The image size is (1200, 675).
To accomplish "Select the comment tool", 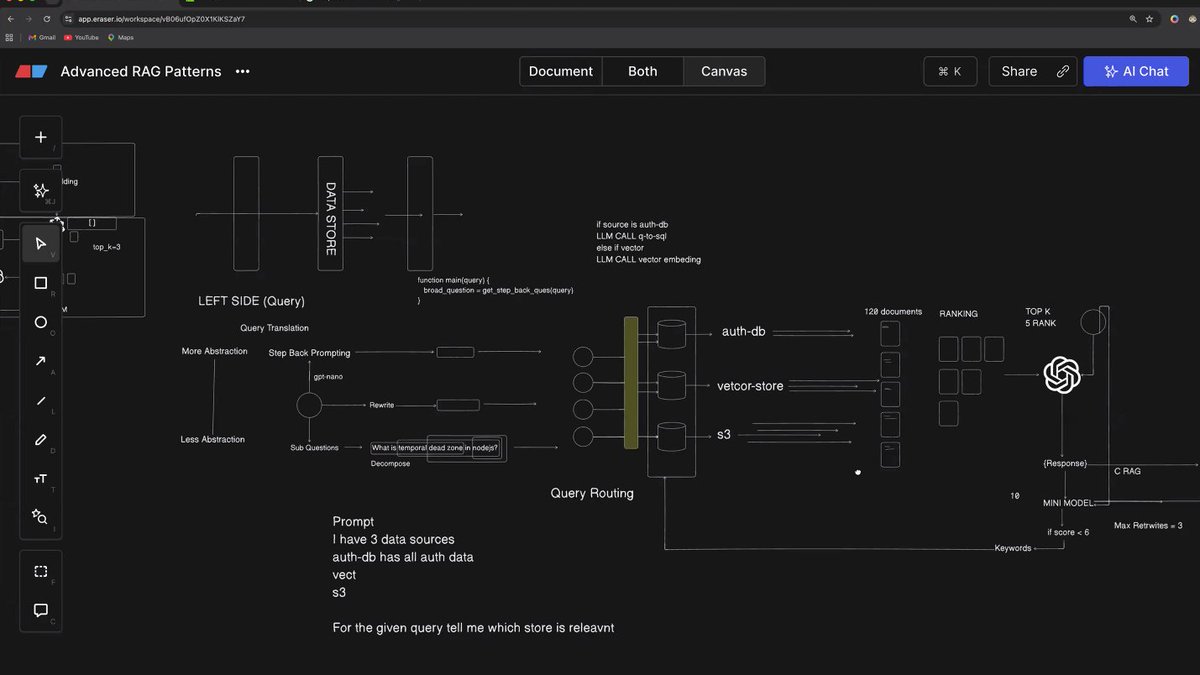I will pos(41,610).
